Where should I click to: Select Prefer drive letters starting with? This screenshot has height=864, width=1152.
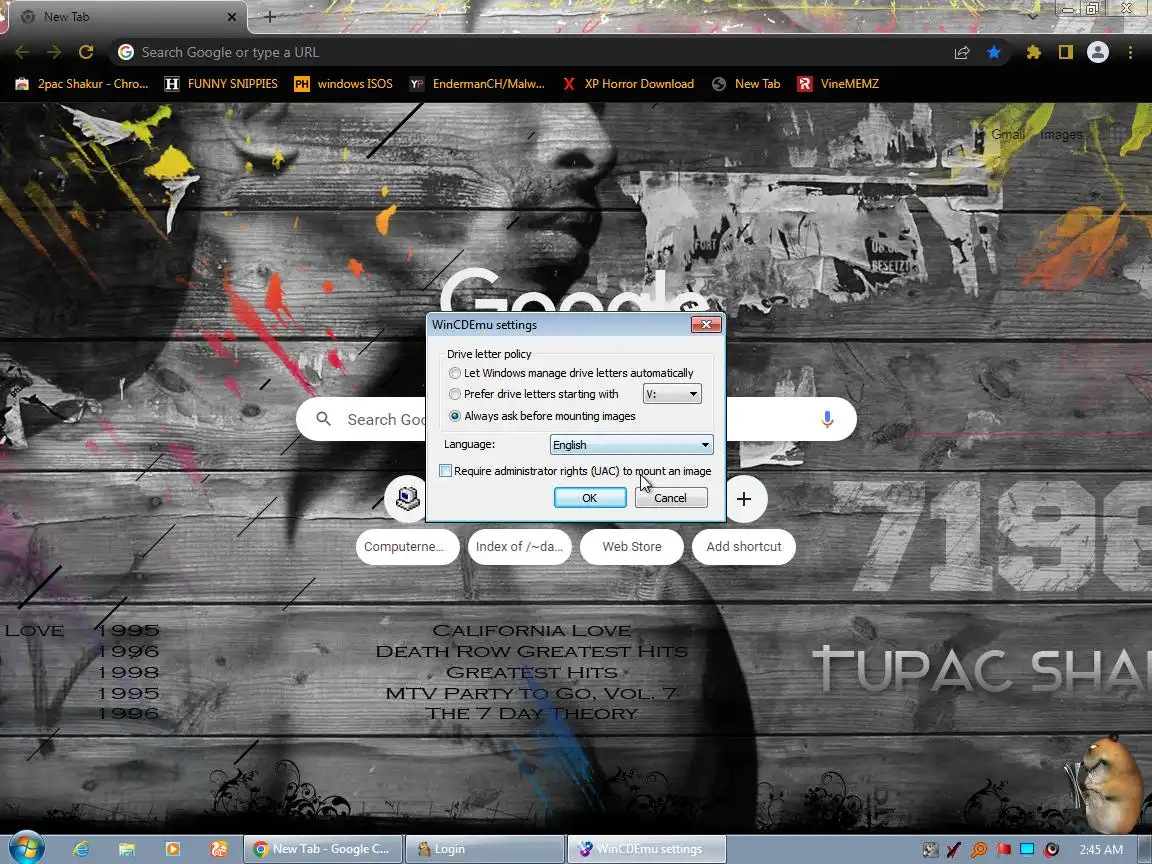[x=455, y=395]
